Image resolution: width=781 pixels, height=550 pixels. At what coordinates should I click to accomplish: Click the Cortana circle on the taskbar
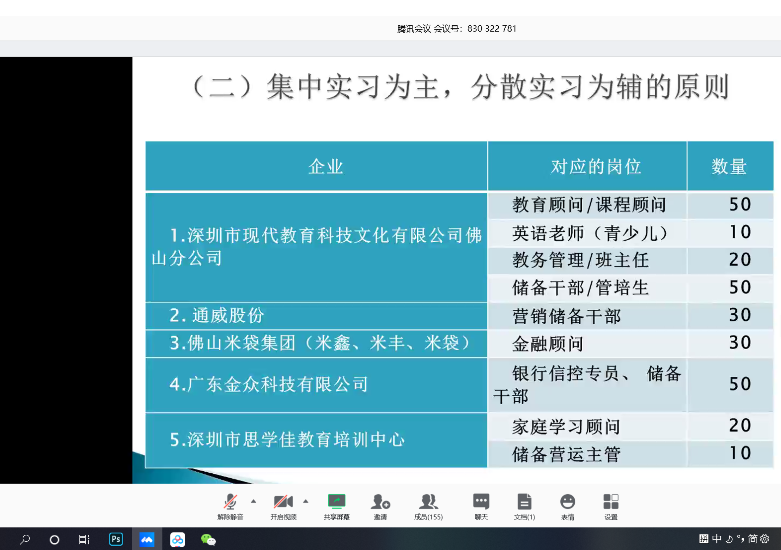[x=55, y=539]
